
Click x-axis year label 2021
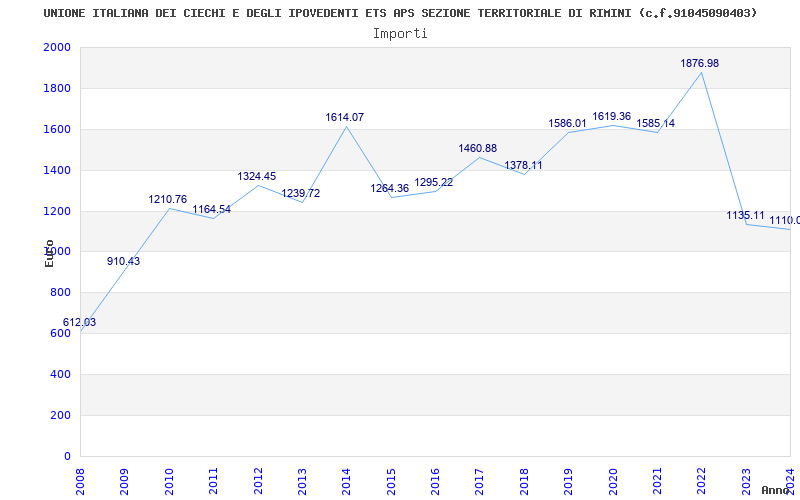(x=657, y=481)
